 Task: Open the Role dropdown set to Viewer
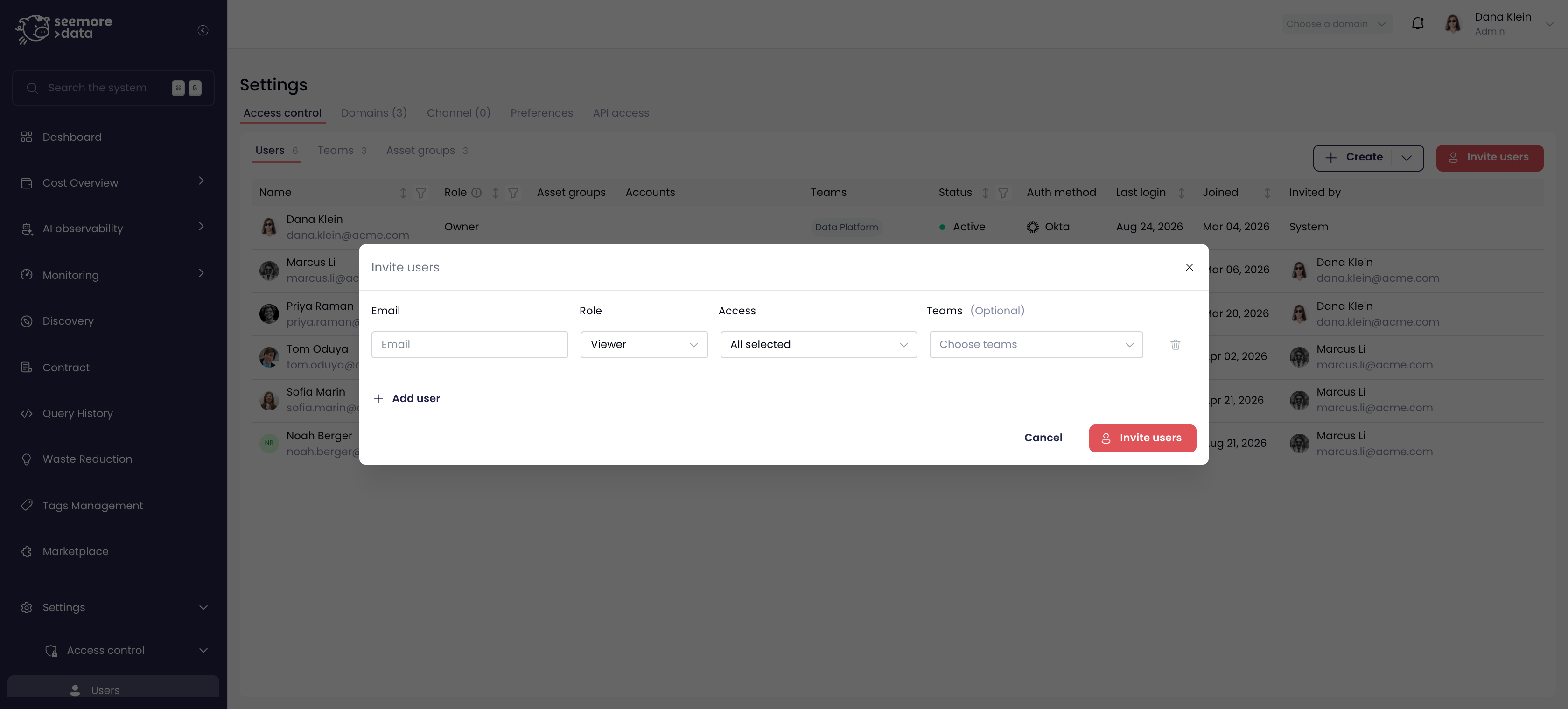point(644,344)
